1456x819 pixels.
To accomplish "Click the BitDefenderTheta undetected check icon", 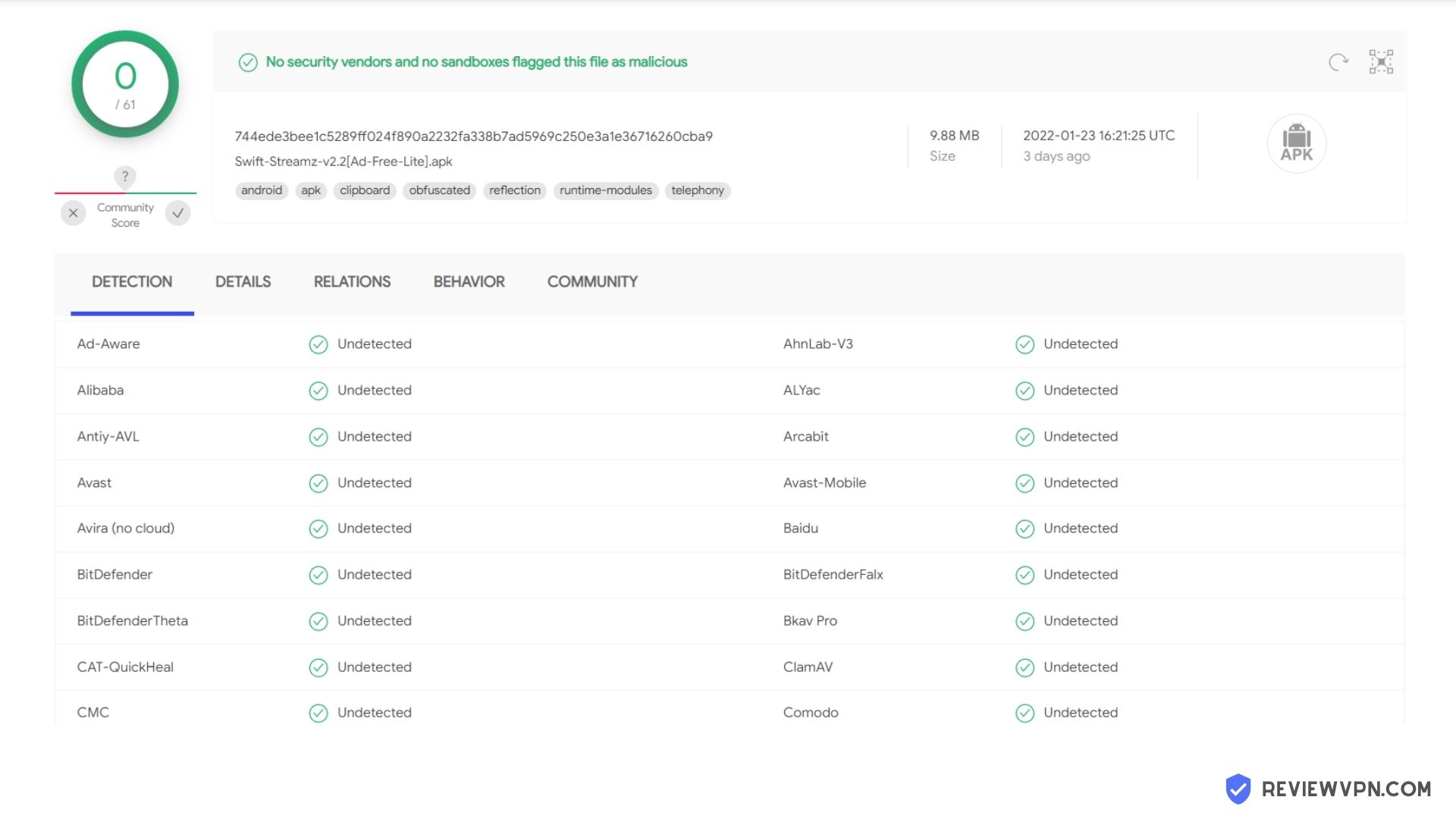I will point(318,621).
